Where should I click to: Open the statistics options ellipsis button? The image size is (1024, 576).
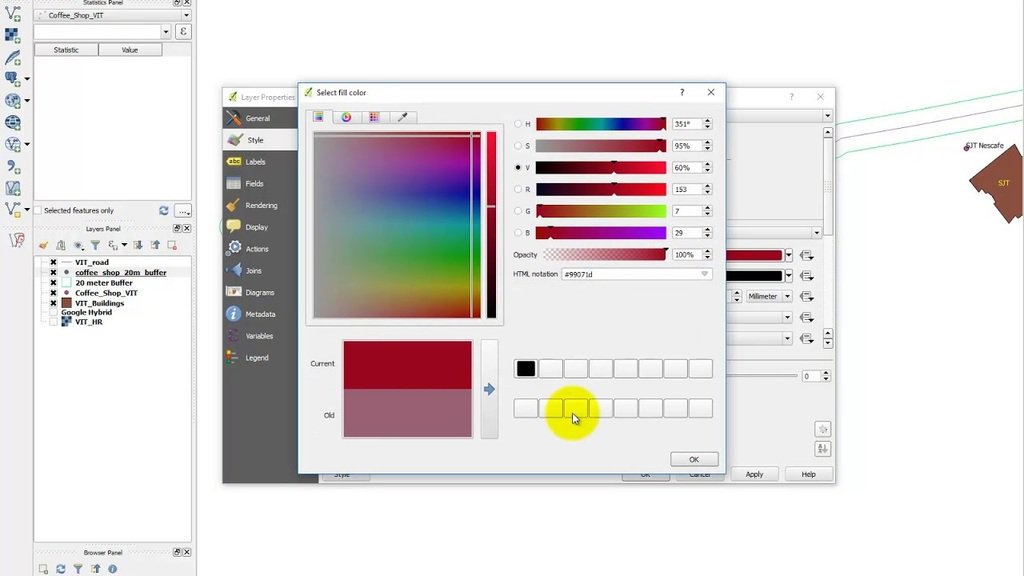184,210
